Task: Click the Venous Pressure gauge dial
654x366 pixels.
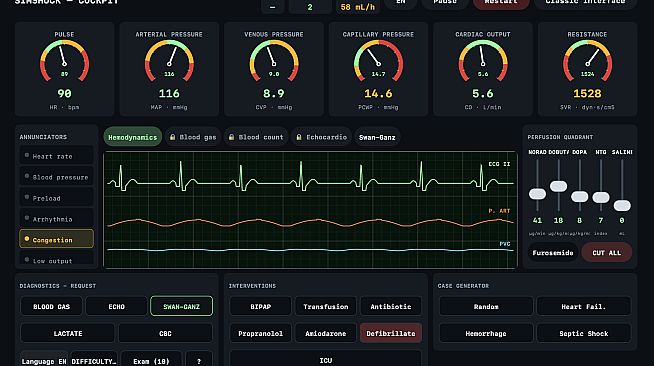Action: (x=274, y=60)
